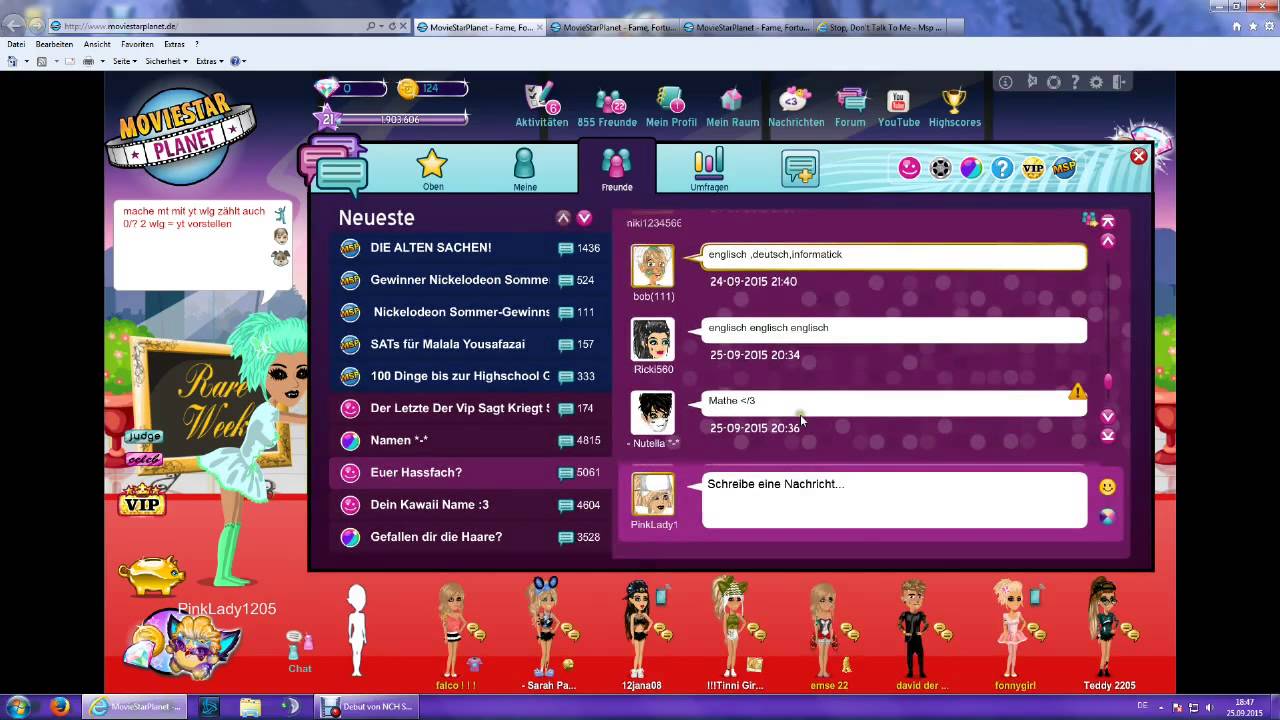Click the message scrollbar pink handle
This screenshot has width=1280, height=720.
pyautogui.click(x=1108, y=382)
